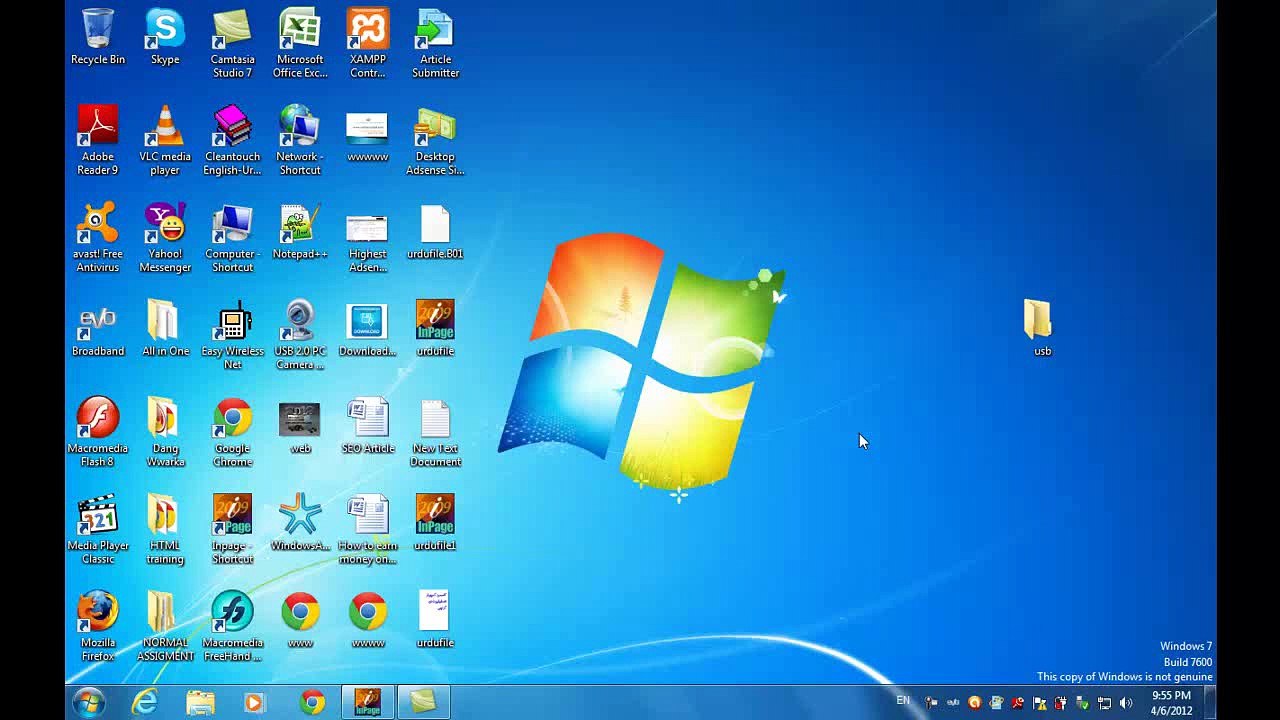Click the avast tray icon

coord(975,703)
